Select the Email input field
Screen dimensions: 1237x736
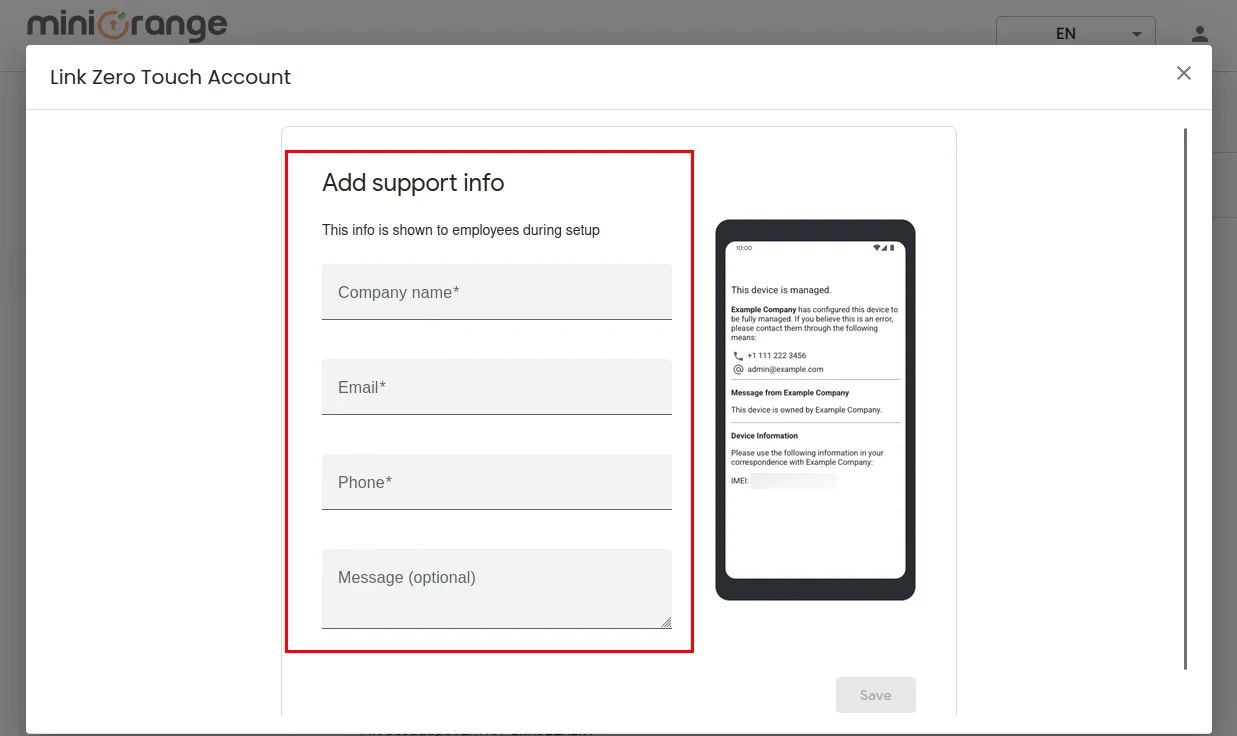496,387
